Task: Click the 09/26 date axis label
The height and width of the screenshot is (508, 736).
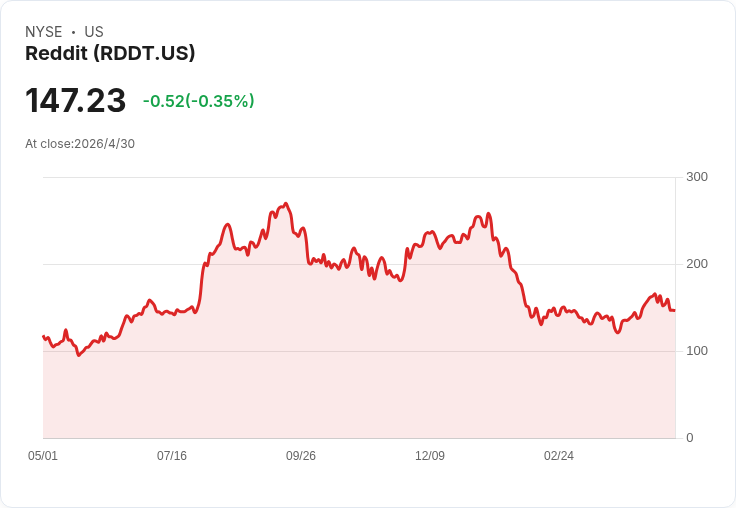Action: pos(301,455)
